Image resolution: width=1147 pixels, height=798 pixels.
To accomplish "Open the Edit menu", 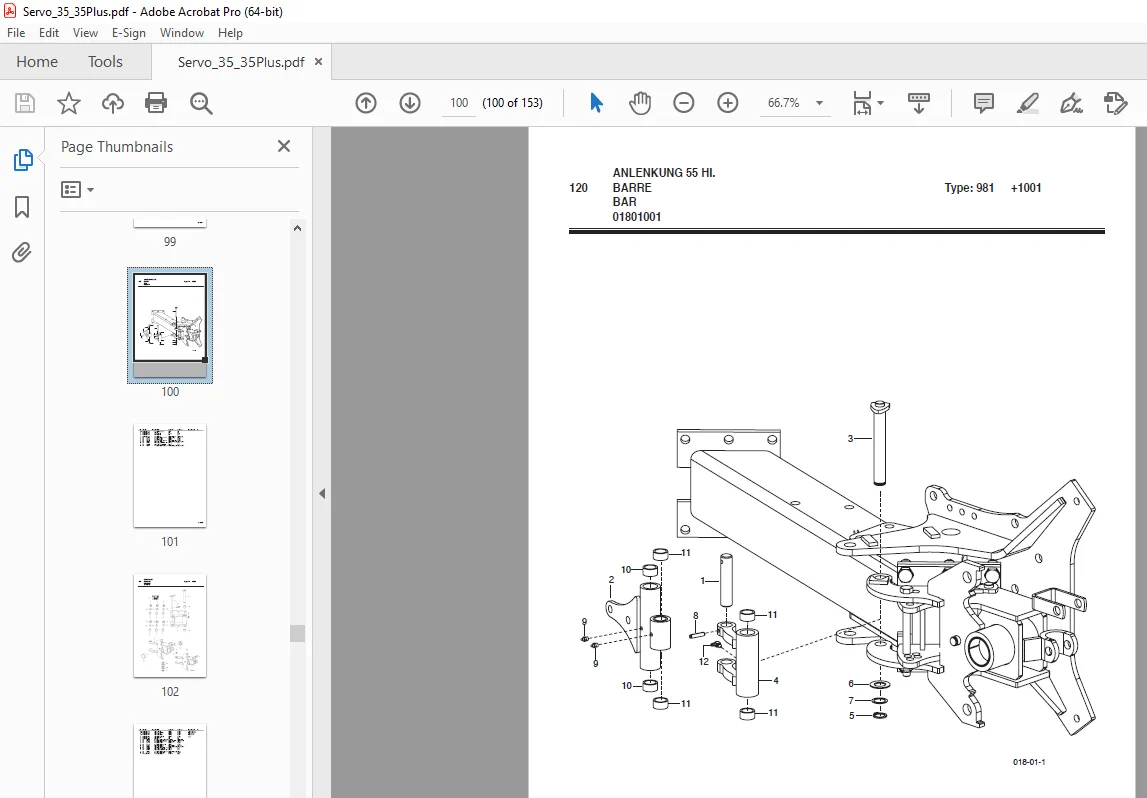I will point(49,33).
